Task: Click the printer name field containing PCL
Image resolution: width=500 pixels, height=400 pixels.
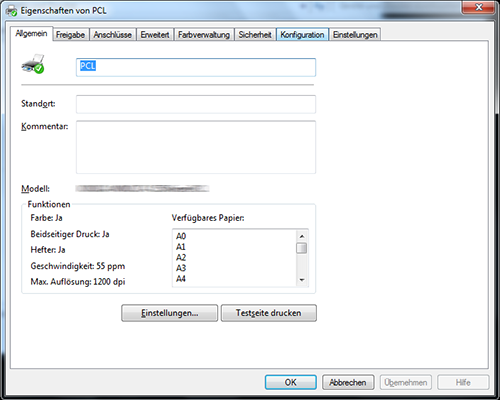Action: coord(196,67)
